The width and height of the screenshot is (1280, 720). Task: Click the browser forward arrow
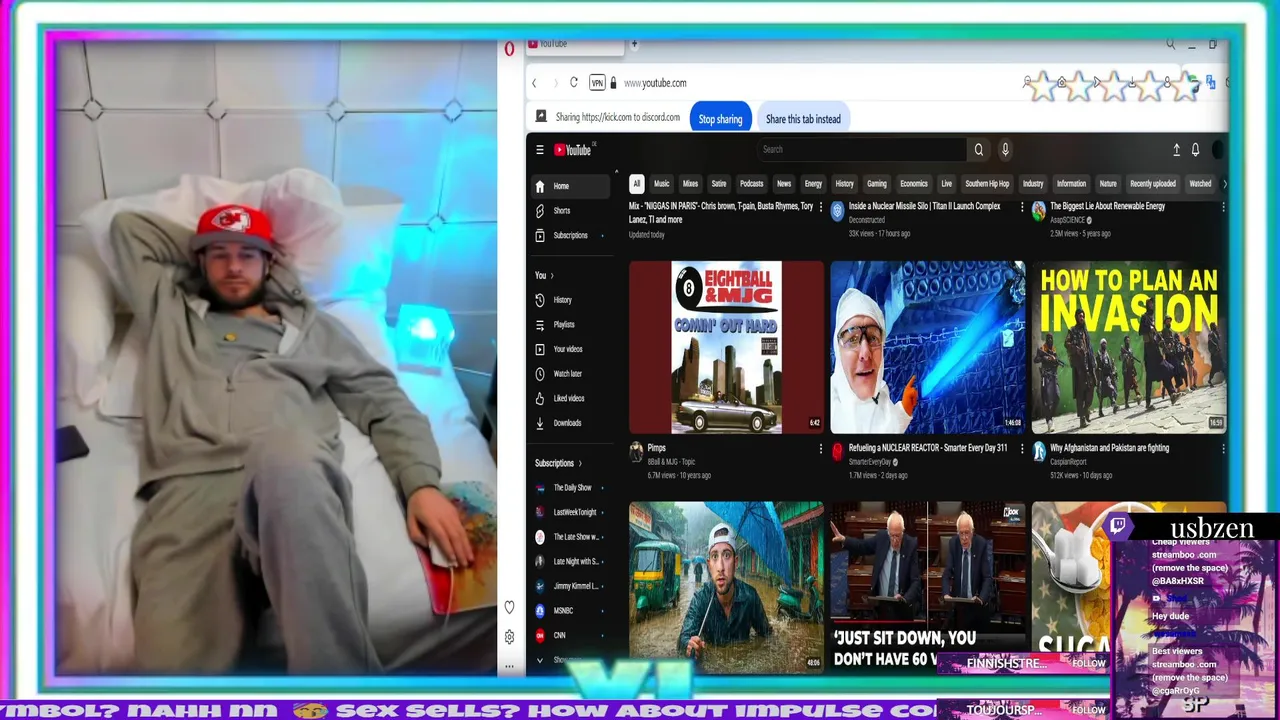(x=555, y=83)
